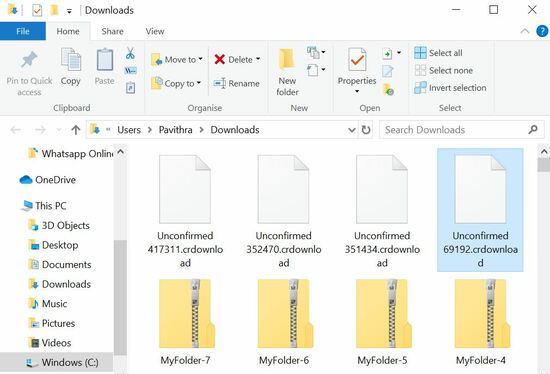The height and width of the screenshot is (374, 550).
Task: Click the Copy button in Clipboard
Action: 71,67
